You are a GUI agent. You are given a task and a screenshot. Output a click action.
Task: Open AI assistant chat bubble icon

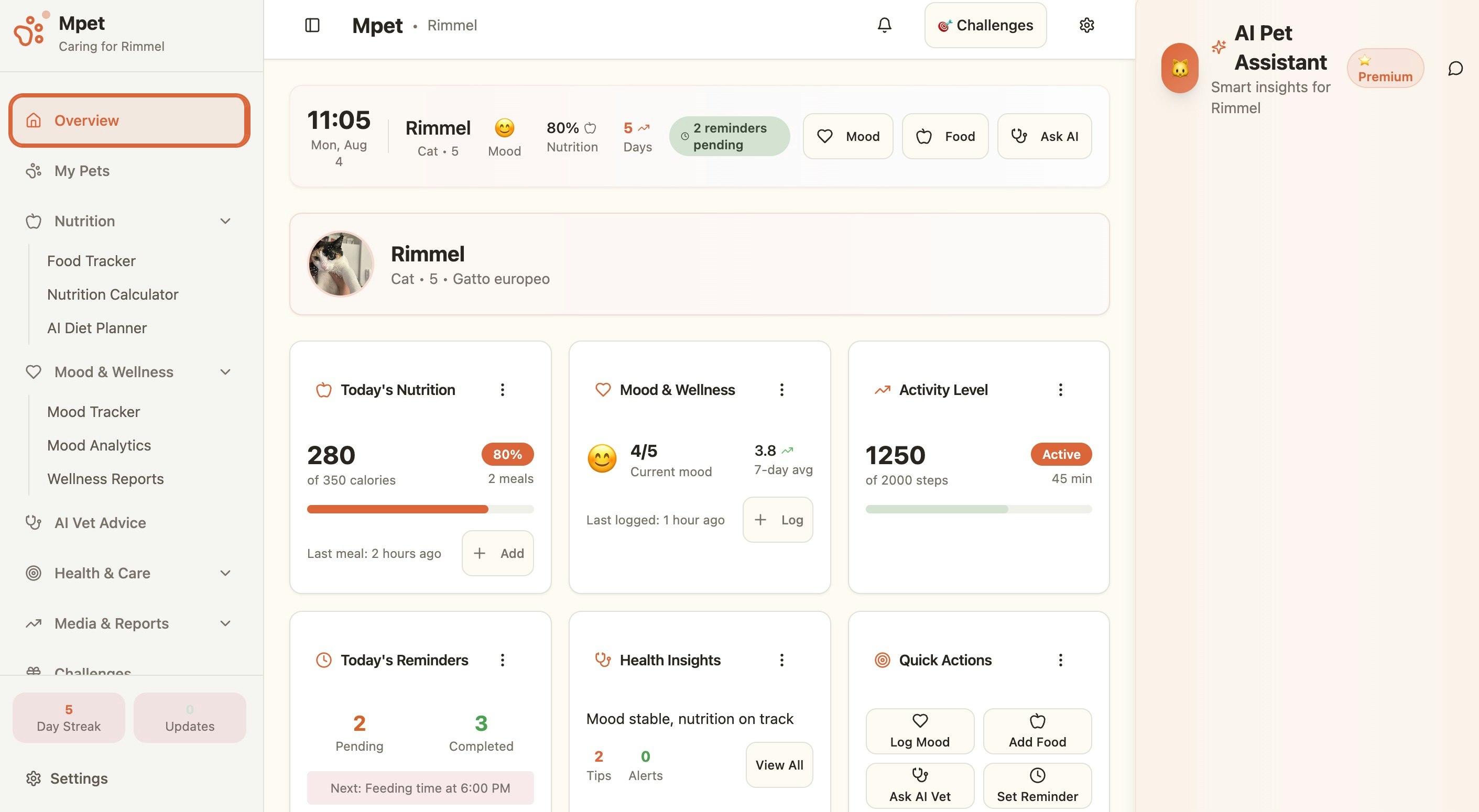(1455, 68)
